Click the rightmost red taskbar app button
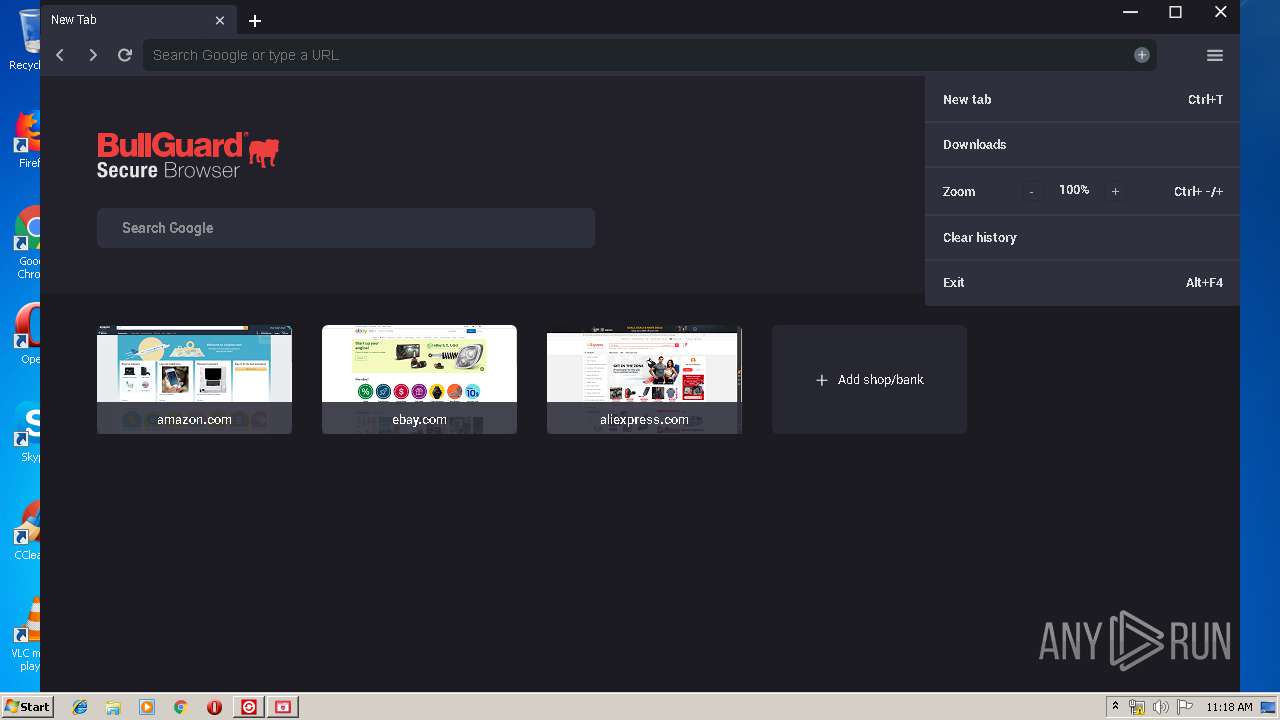The width and height of the screenshot is (1280, 720). tap(283, 707)
